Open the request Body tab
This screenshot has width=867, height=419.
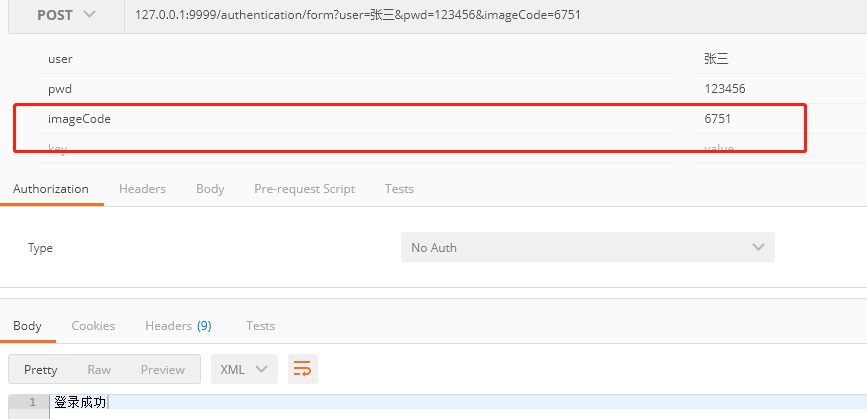coord(210,188)
